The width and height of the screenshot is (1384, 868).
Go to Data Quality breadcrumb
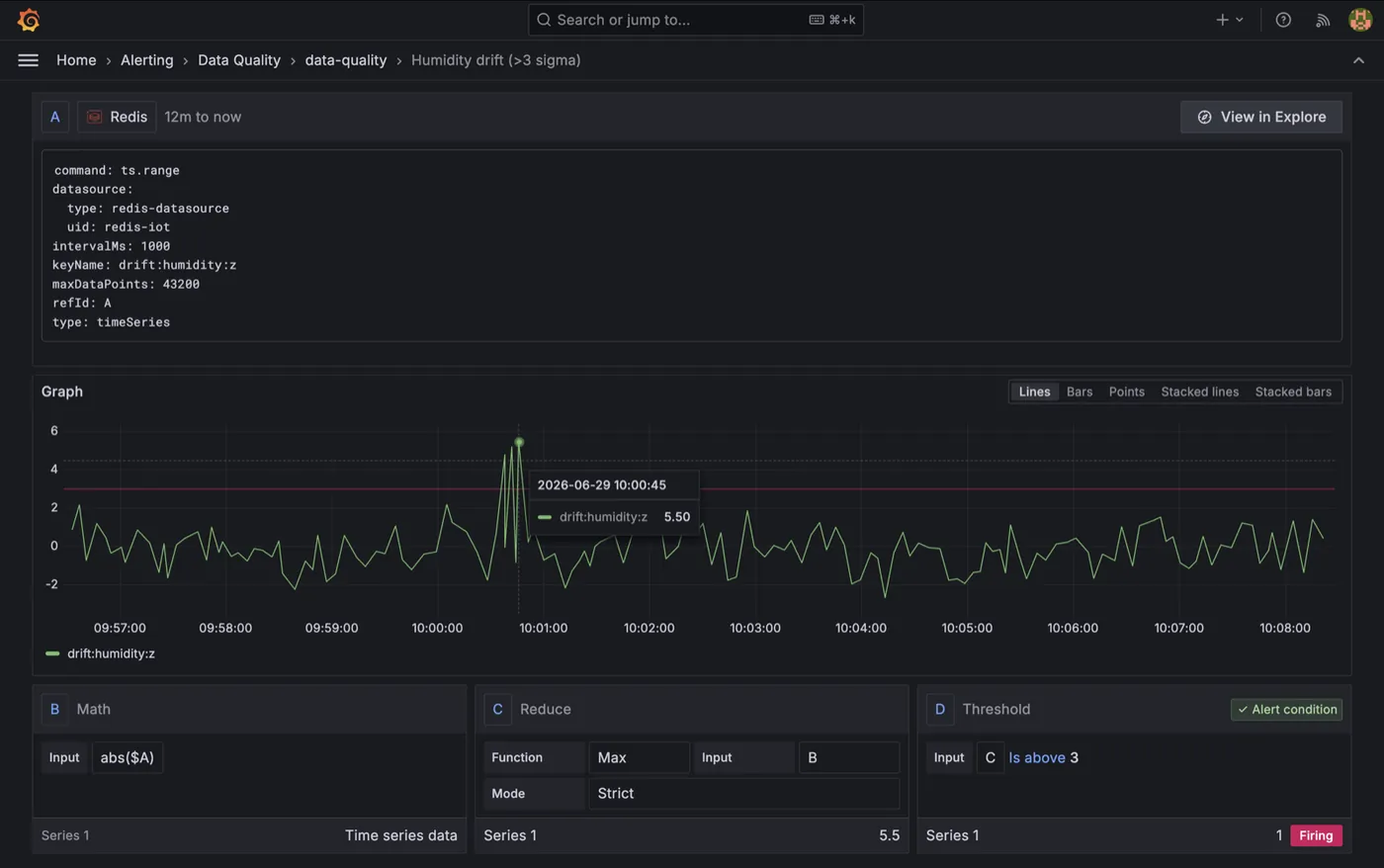click(239, 60)
